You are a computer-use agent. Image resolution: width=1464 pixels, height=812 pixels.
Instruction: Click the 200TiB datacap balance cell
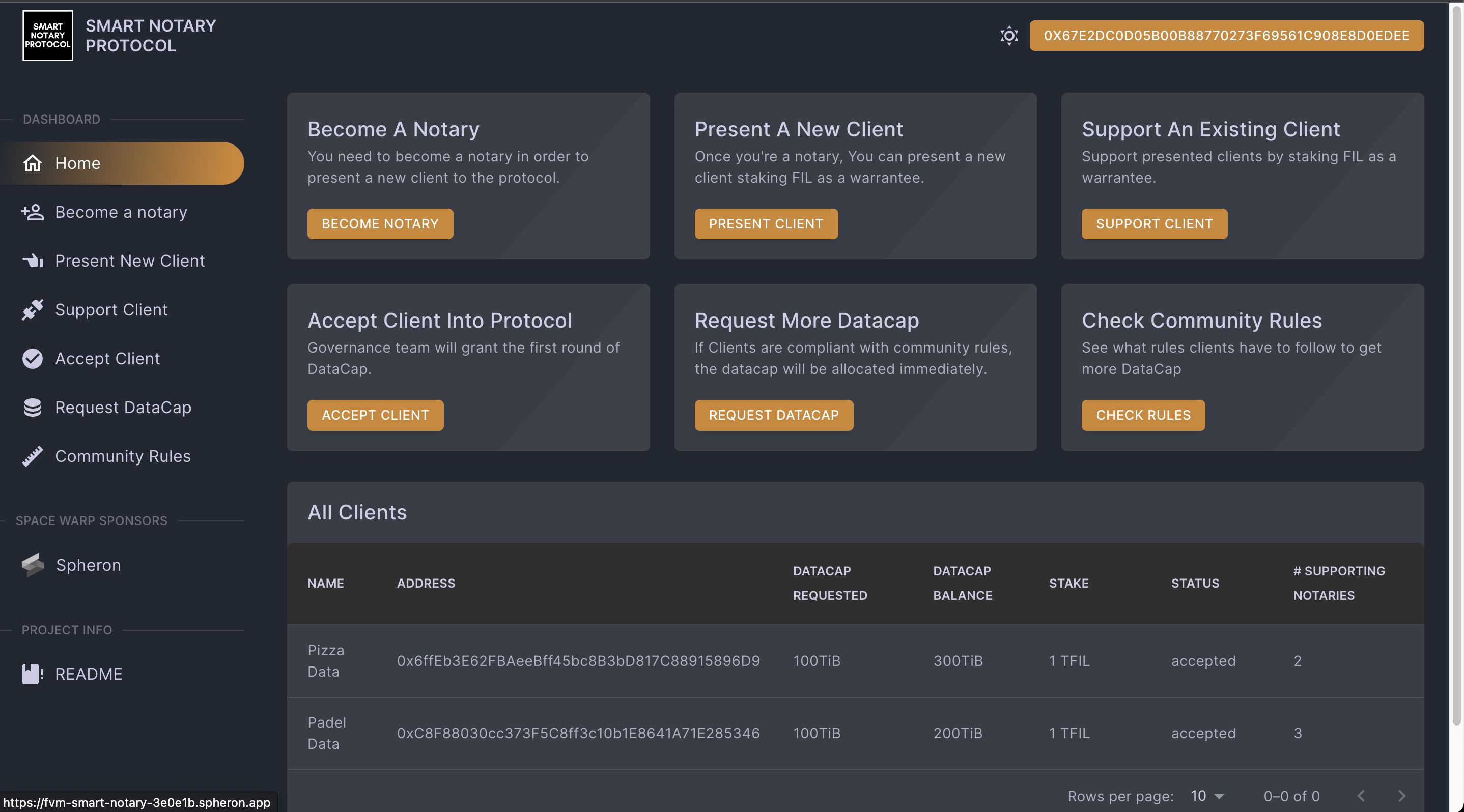tap(958, 733)
